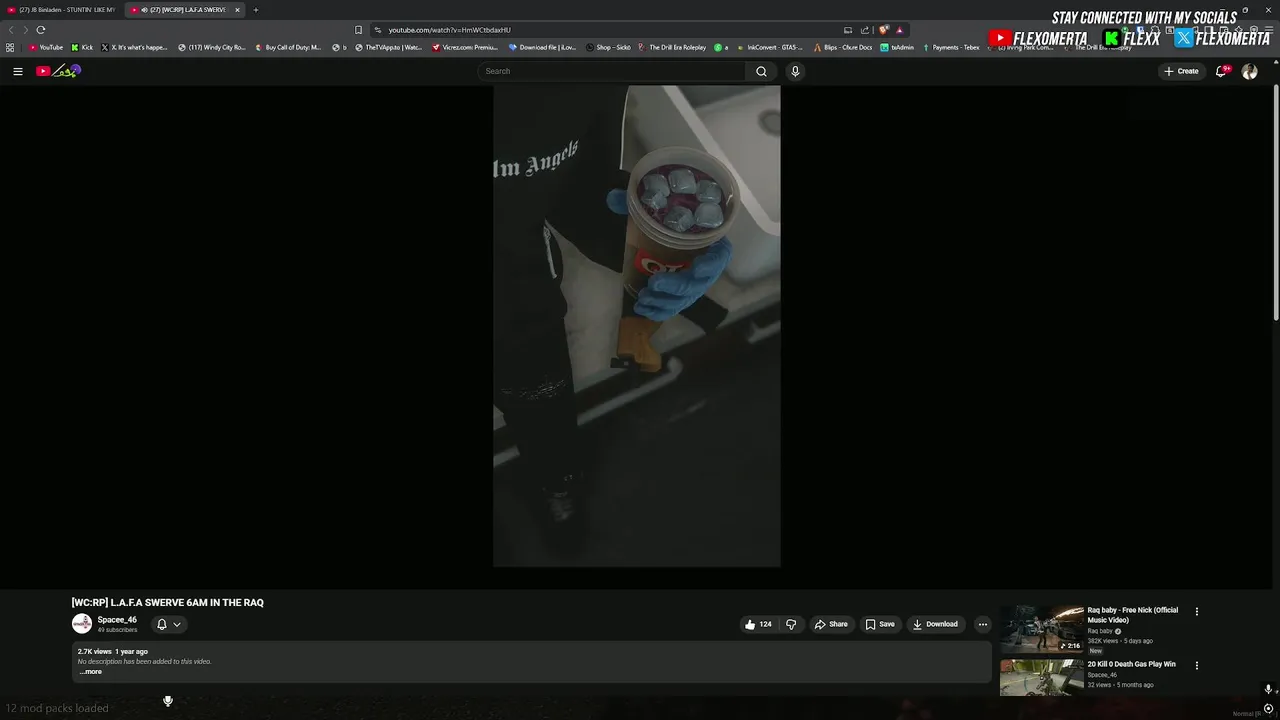Screen dimensions: 1280x720
Task: Open the InkConvert - GTA5 bookmark
Action: (770, 47)
